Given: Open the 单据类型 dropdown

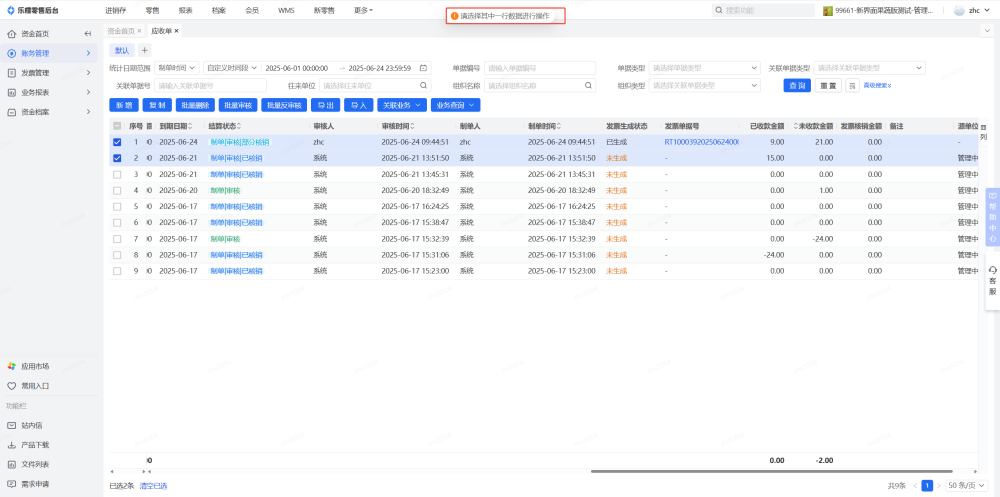Looking at the screenshot, I should [705, 68].
